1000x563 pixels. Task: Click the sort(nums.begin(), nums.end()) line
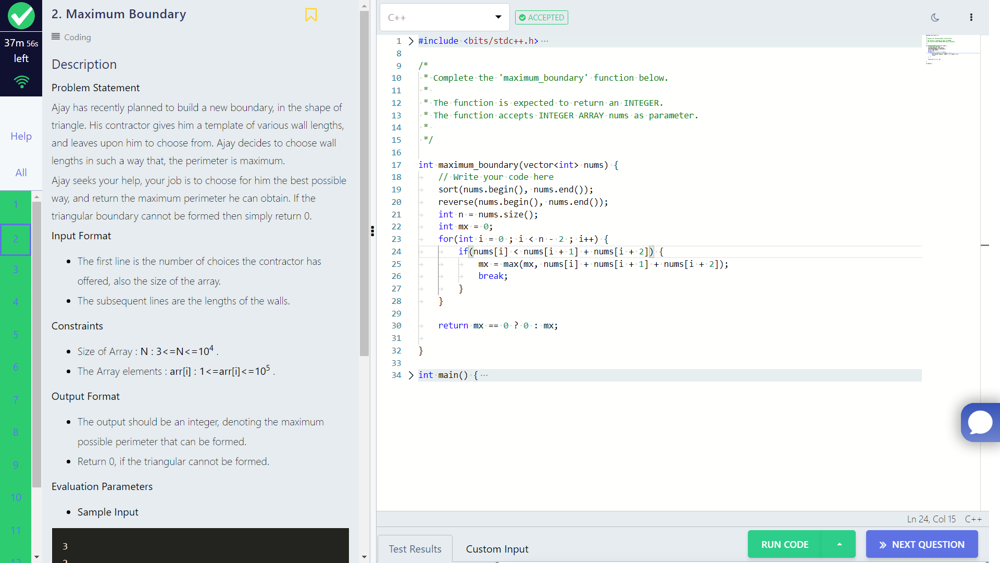tap(515, 189)
